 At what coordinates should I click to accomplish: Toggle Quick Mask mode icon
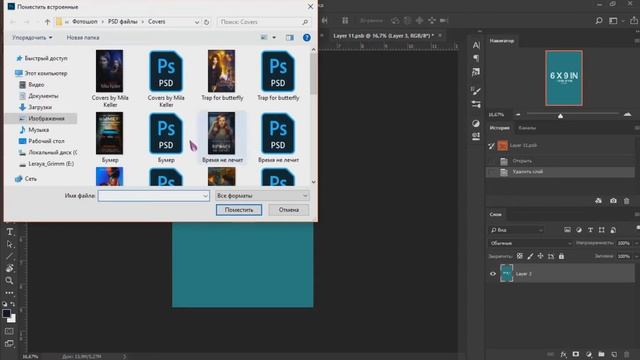point(9,331)
